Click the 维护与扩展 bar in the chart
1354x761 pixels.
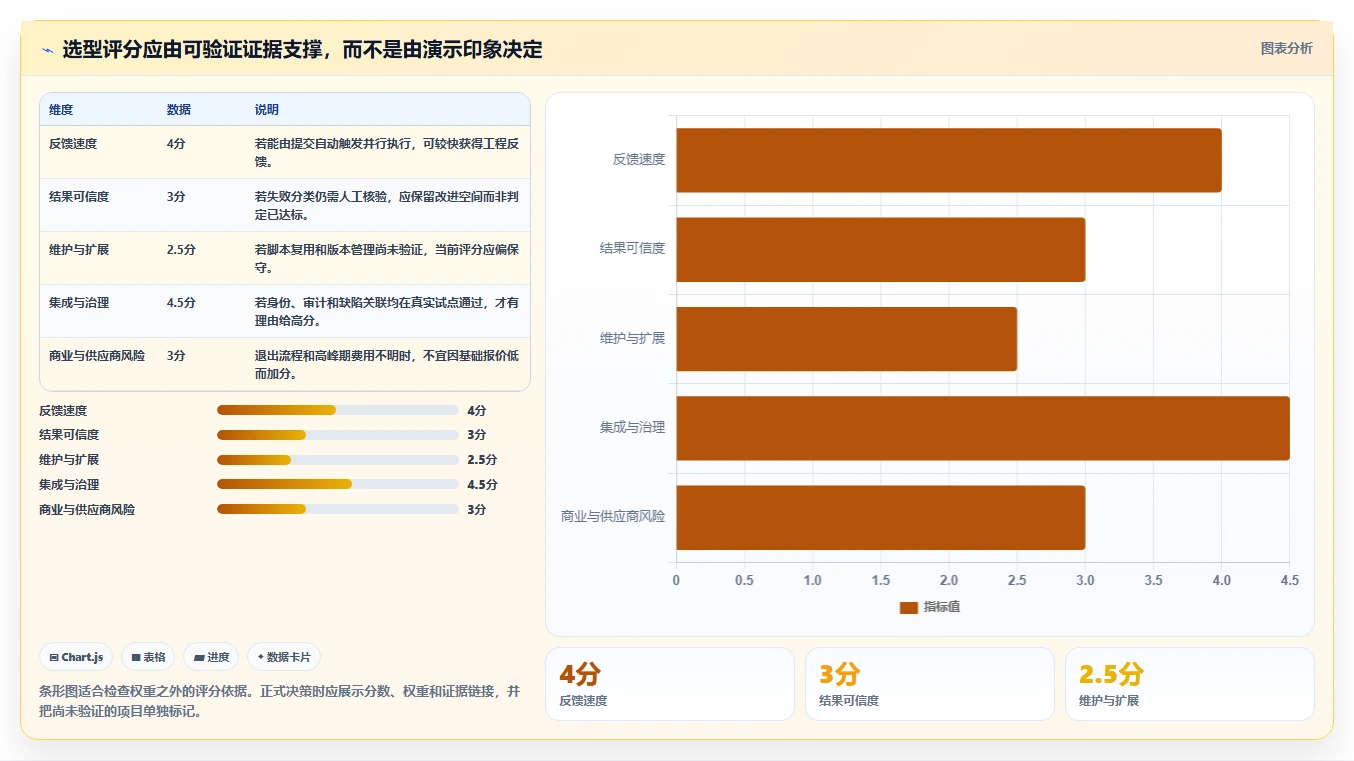point(847,338)
